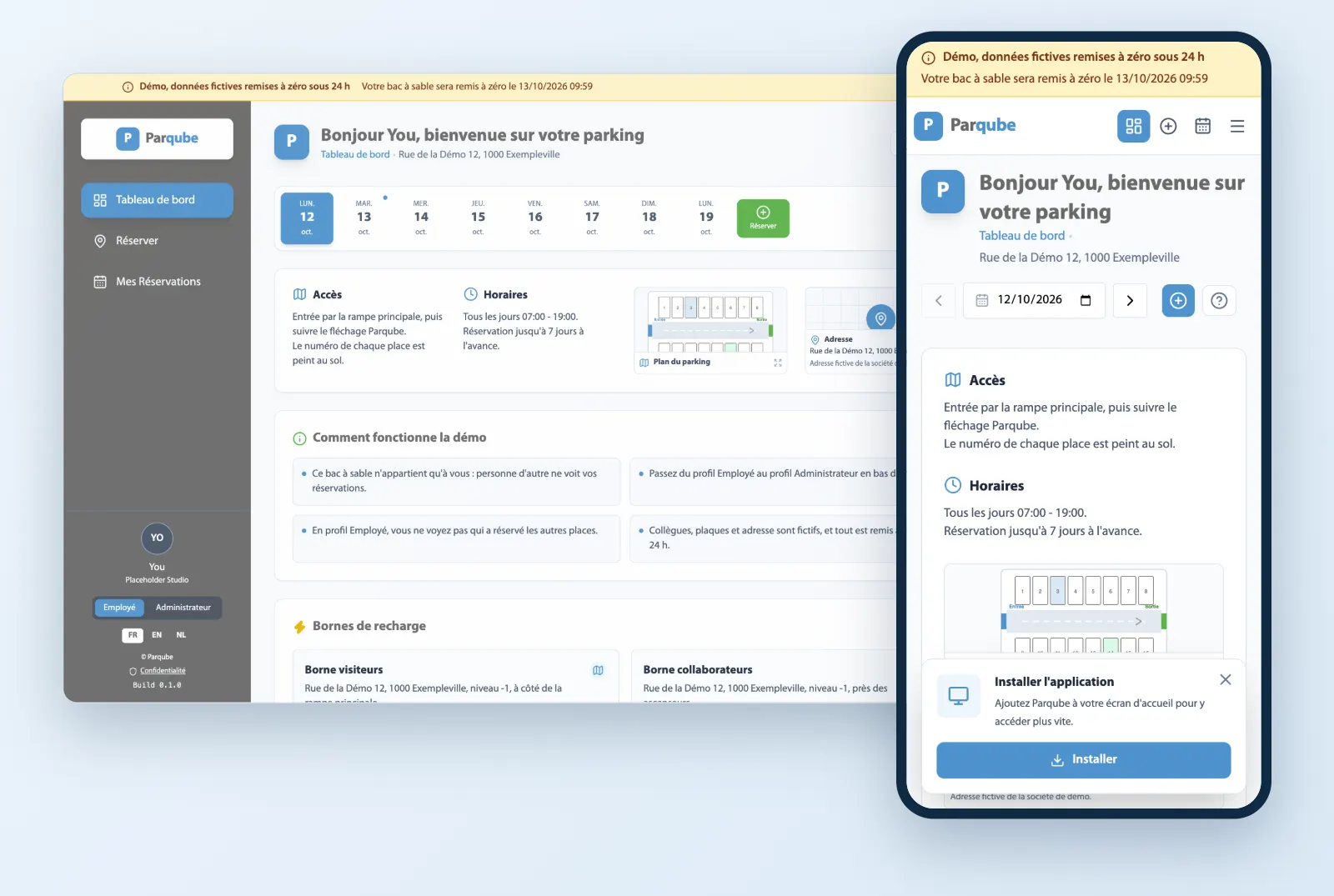Click Parqube logo in desktop sidebar
The width and height of the screenshot is (1334, 896).
click(x=157, y=138)
